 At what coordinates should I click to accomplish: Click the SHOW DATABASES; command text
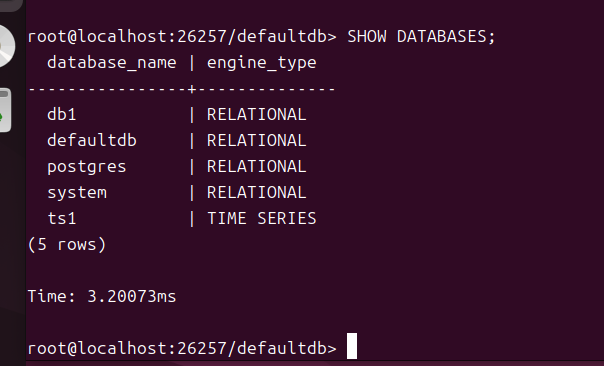point(421,37)
